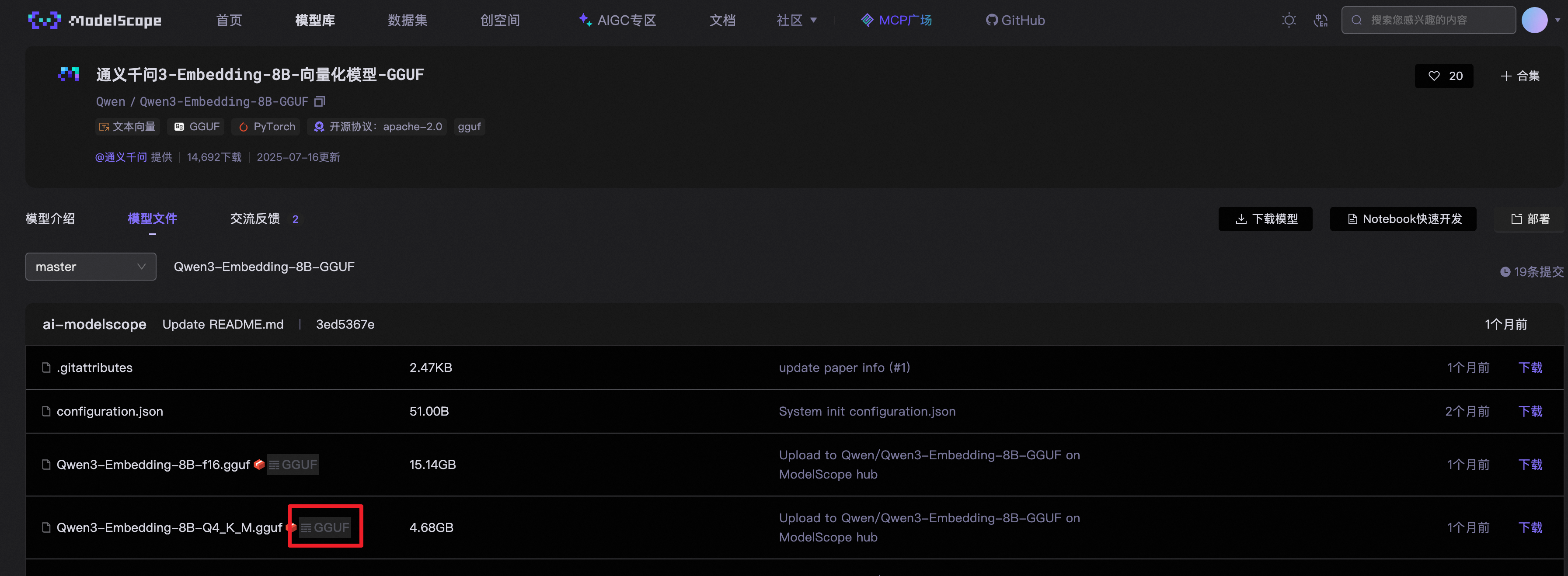Copy the model ID Qwen3-Embedding-8B-GGUF
Viewport: 1568px width, 576px height.
[320, 101]
